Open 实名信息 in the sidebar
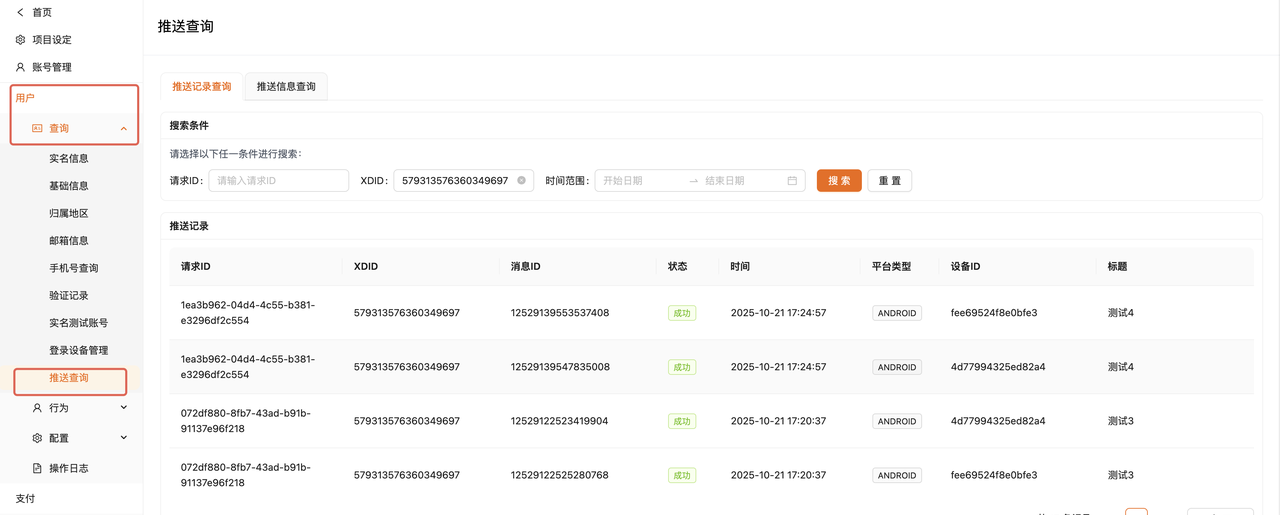The height and width of the screenshot is (515, 1280). click(x=69, y=158)
